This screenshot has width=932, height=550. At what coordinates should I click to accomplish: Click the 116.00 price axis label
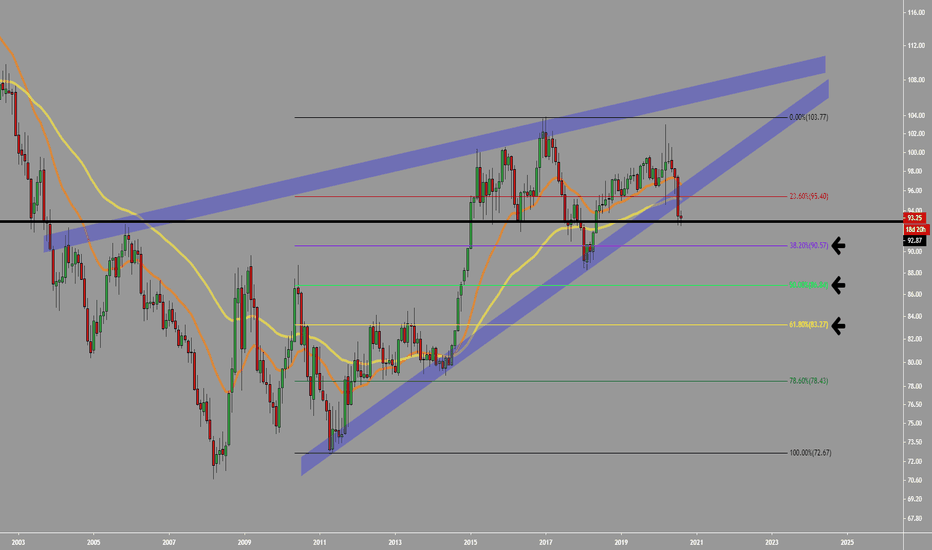[x=916, y=12]
